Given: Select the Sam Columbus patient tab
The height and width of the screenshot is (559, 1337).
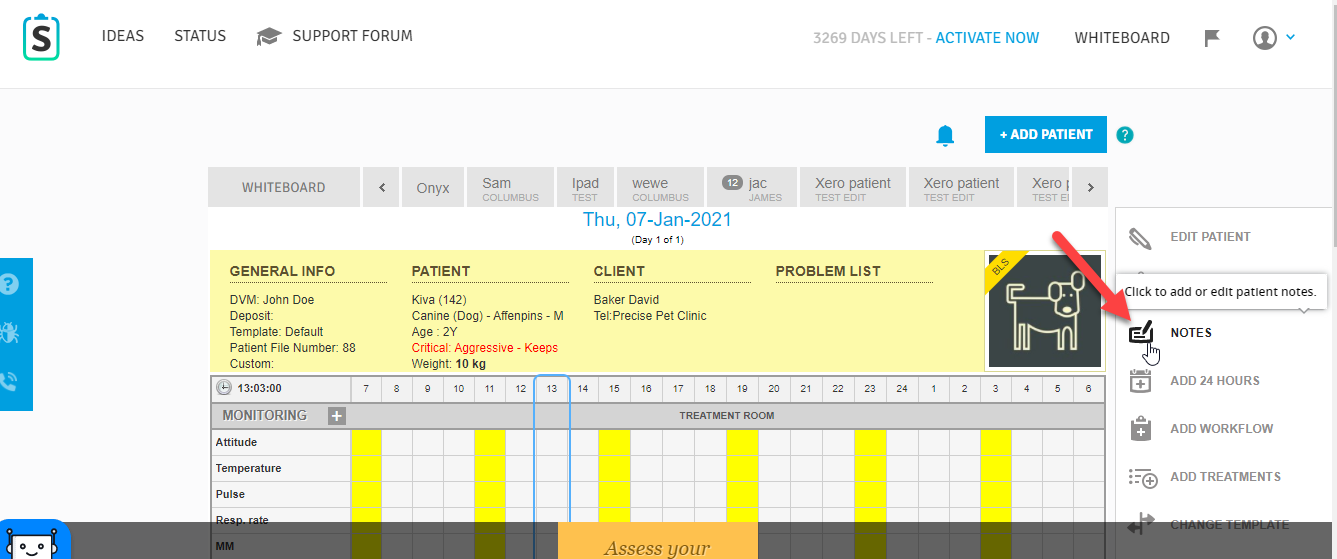Looking at the screenshot, I should (x=510, y=187).
